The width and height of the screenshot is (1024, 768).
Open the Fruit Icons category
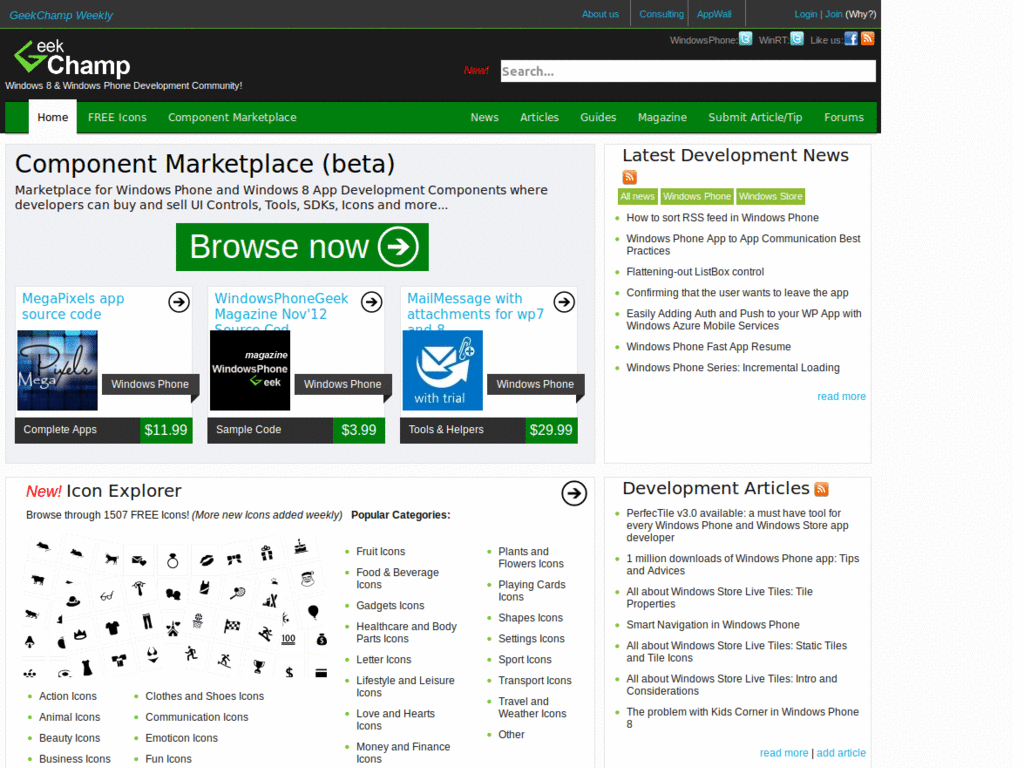[x=381, y=552]
